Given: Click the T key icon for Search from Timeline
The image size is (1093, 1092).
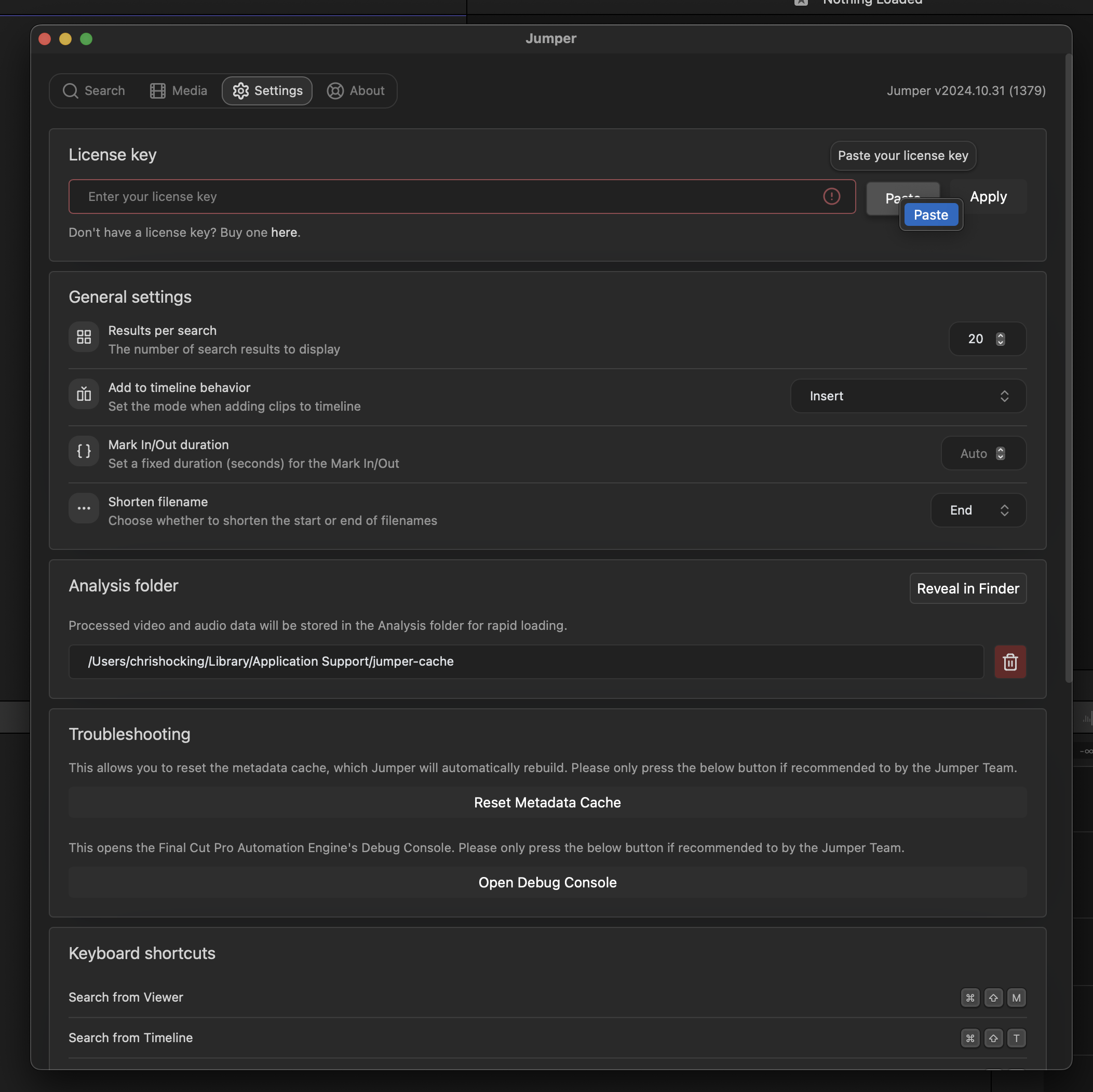Looking at the screenshot, I should [1016, 1038].
